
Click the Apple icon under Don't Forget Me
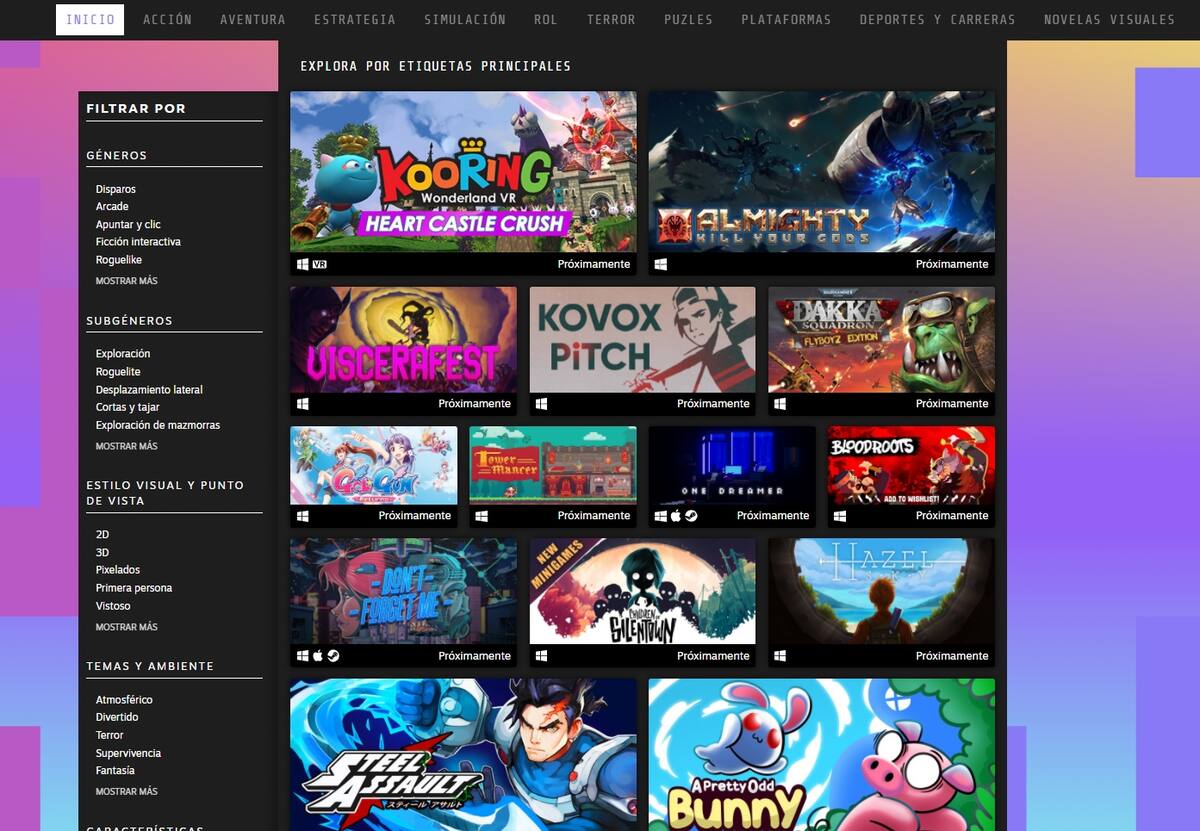(x=318, y=656)
